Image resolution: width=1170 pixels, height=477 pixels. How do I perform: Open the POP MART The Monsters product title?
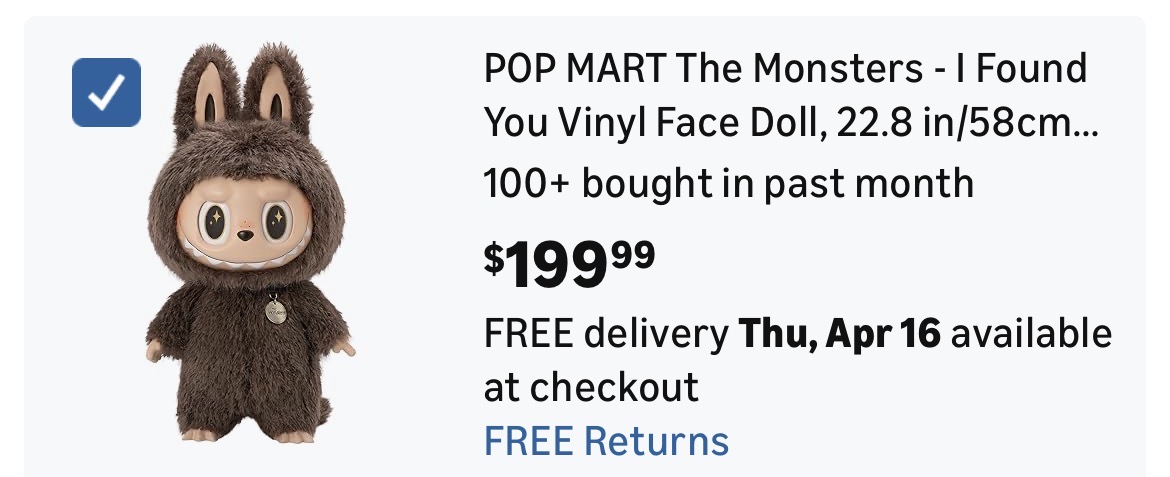[785, 70]
